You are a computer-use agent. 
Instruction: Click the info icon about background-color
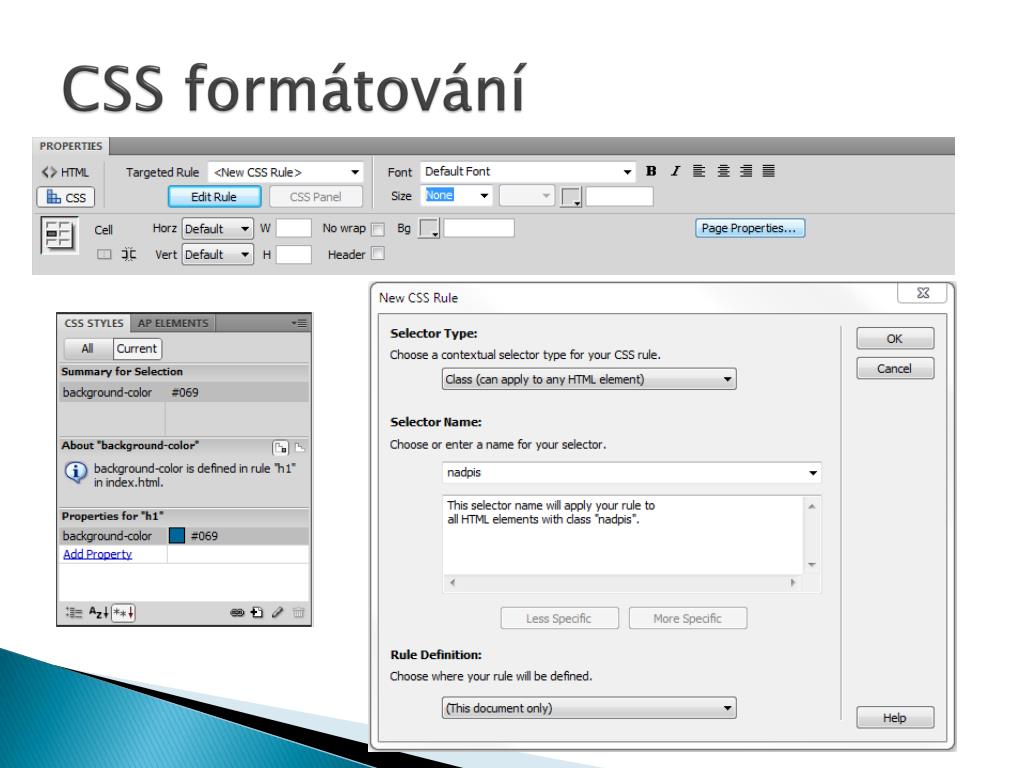pyautogui.click(x=76, y=472)
